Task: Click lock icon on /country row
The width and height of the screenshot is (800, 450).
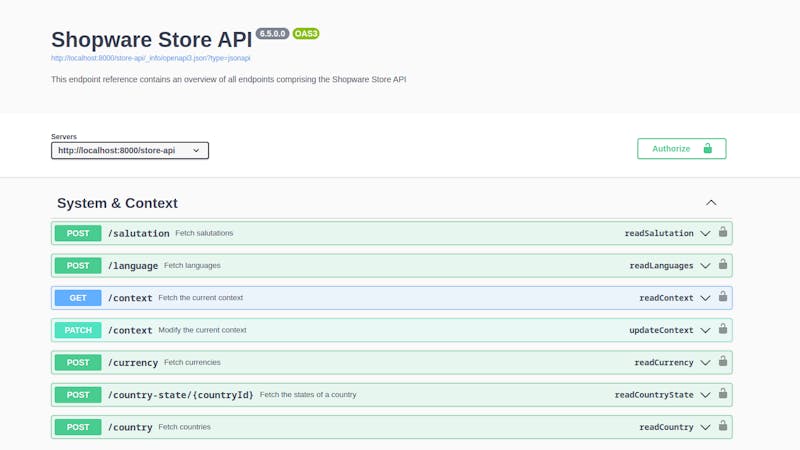Action: (723, 426)
